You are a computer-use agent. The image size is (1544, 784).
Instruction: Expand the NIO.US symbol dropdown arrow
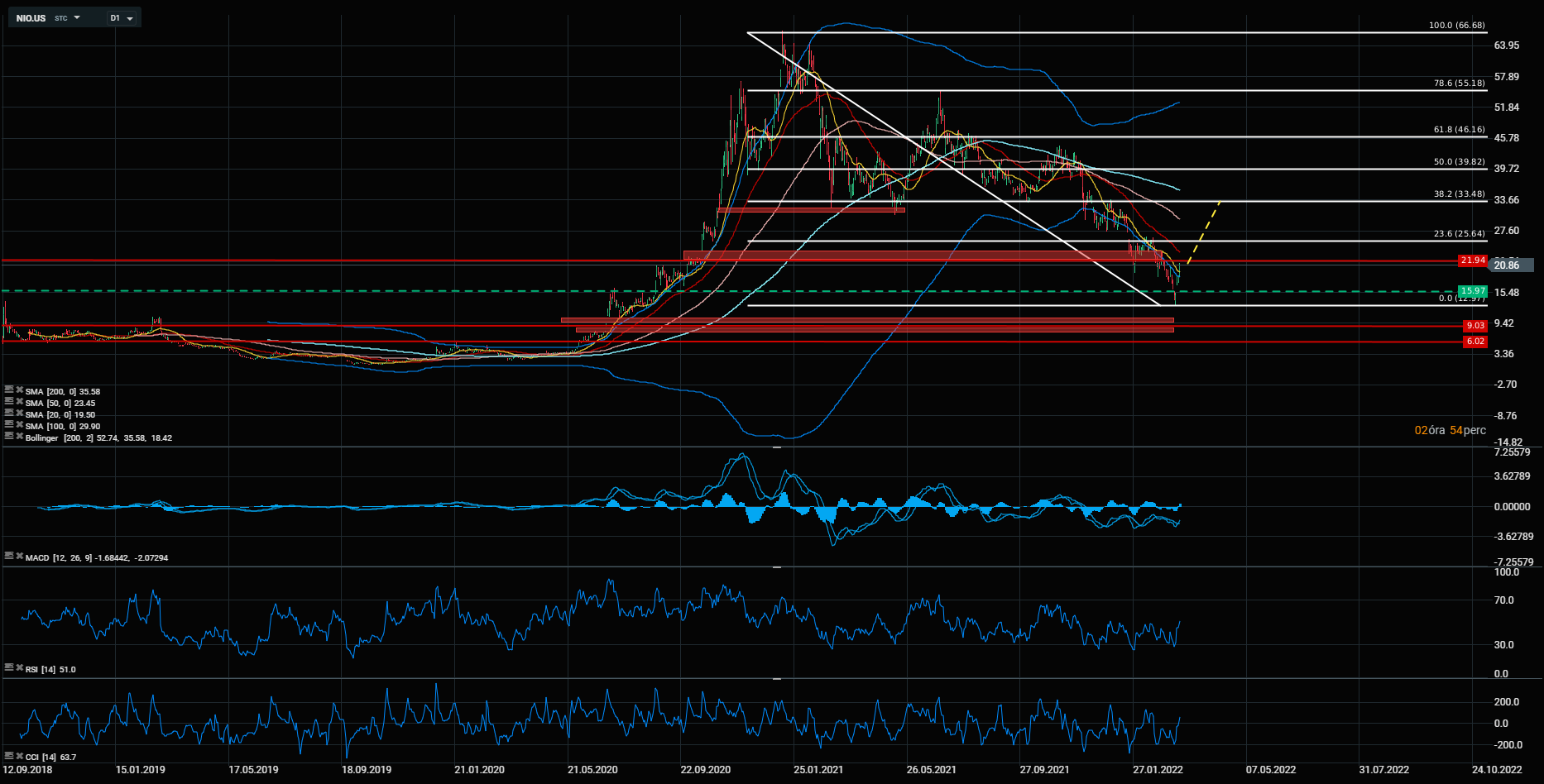[77, 17]
